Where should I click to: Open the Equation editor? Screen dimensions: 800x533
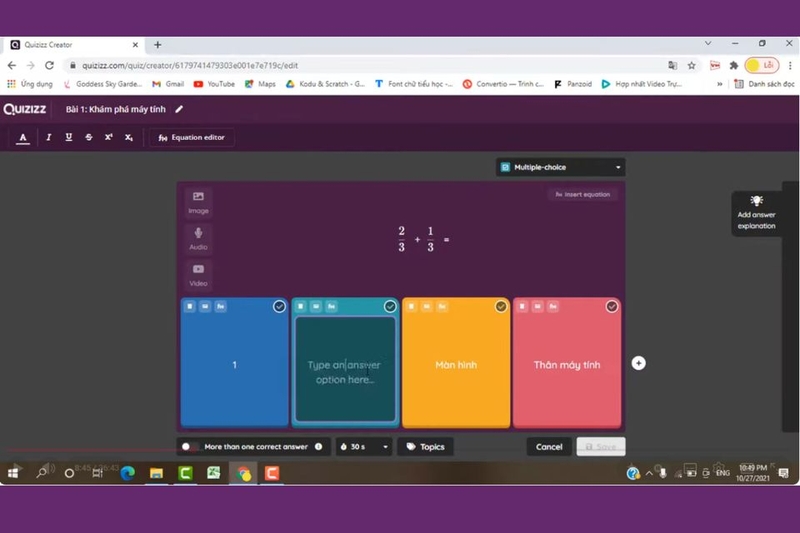click(191, 137)
